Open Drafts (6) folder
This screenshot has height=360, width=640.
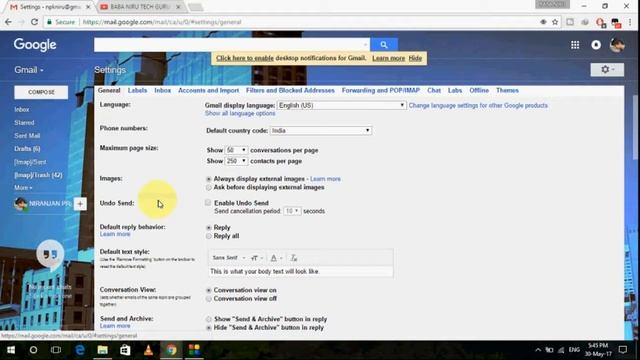tap(27, 149)
